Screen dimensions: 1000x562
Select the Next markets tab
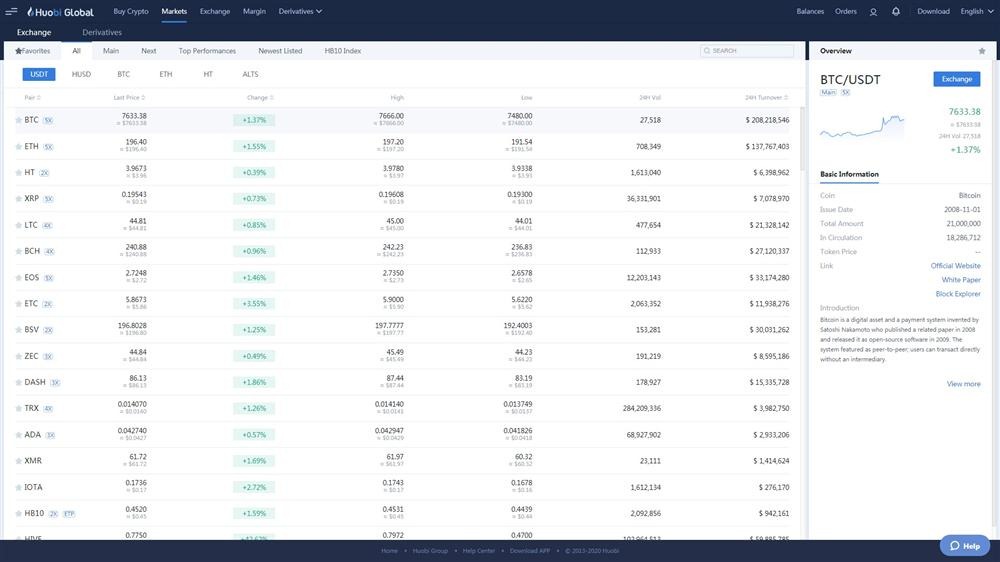pos(149,51)
